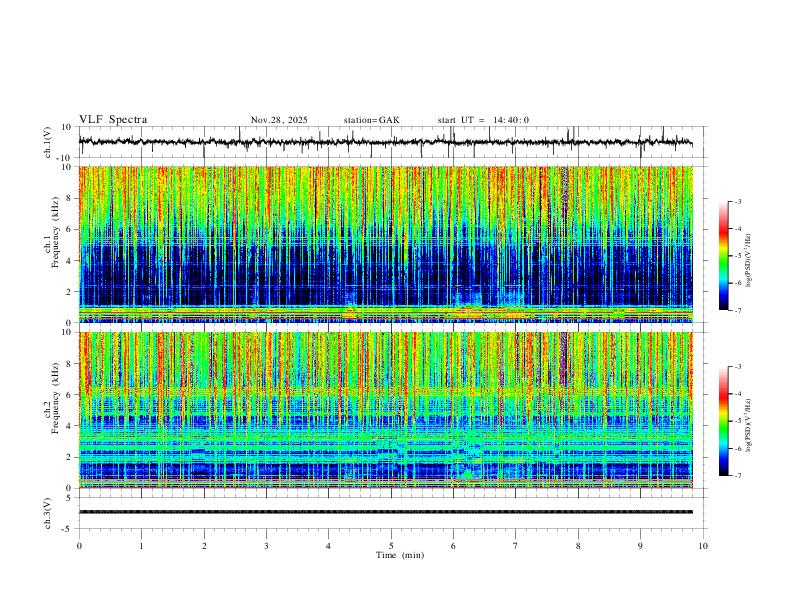
Task: Click the ch.2 PSD color scale bar
Action: click(x=723, y=421)
